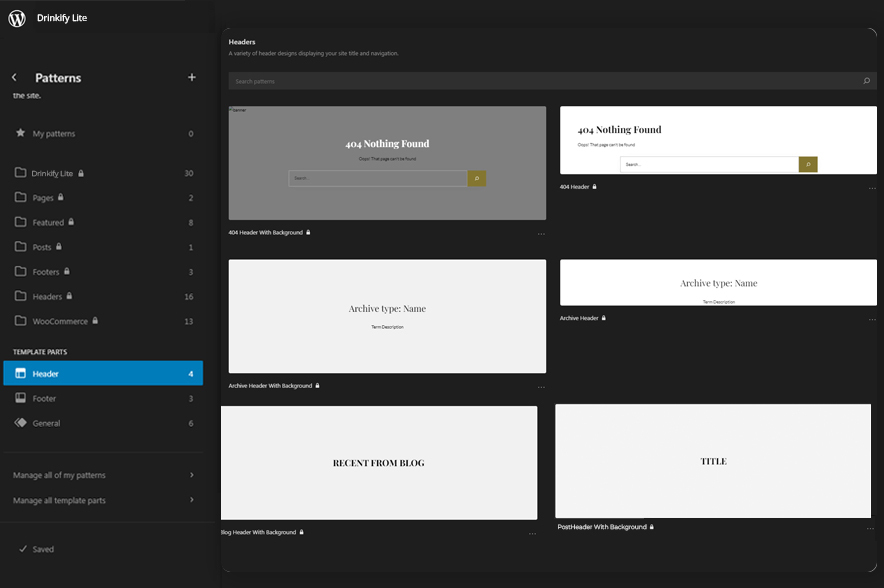Open options menu for the 404 Header pattern
The height and width of the screenshot is (588, 884).
[871, 186]
